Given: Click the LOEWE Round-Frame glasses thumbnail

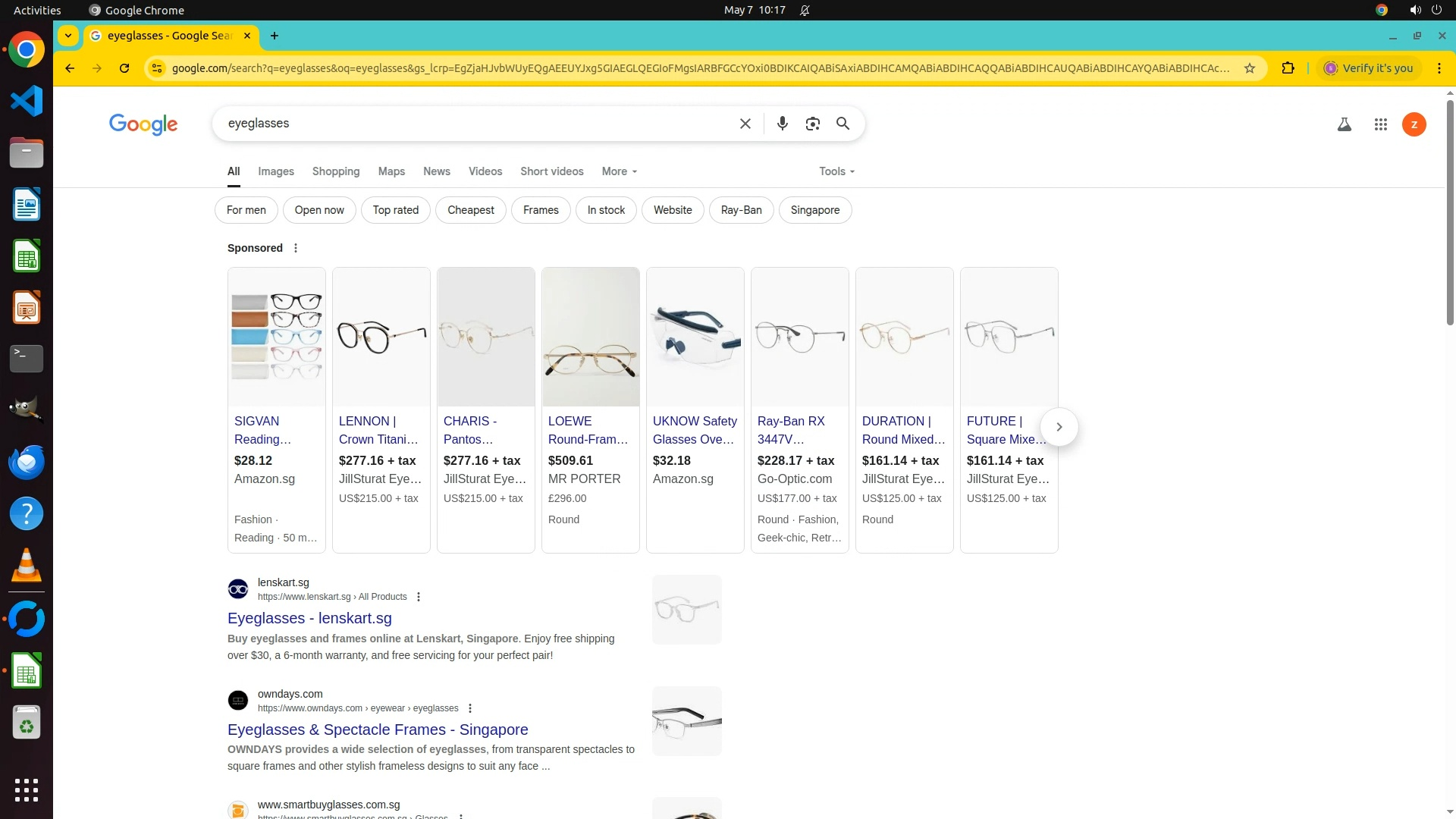Looking at the screenshot, I should click(590, 337).
